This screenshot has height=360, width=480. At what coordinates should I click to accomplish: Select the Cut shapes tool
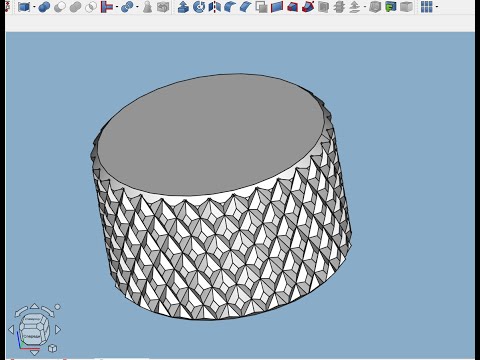pyautogui.click(x=60, y=7)
